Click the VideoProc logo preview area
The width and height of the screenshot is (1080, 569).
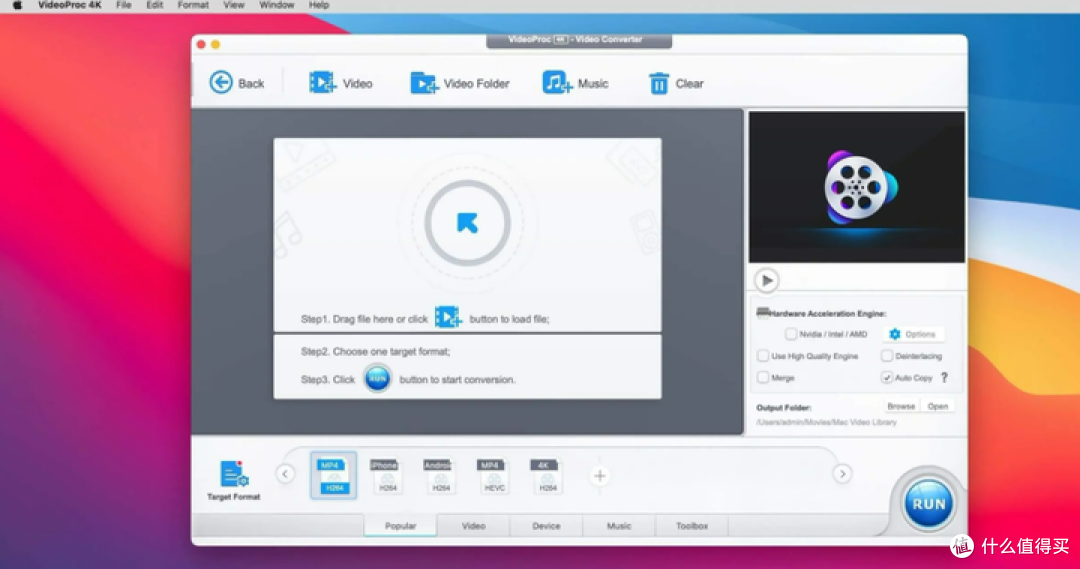coord(857,187)
